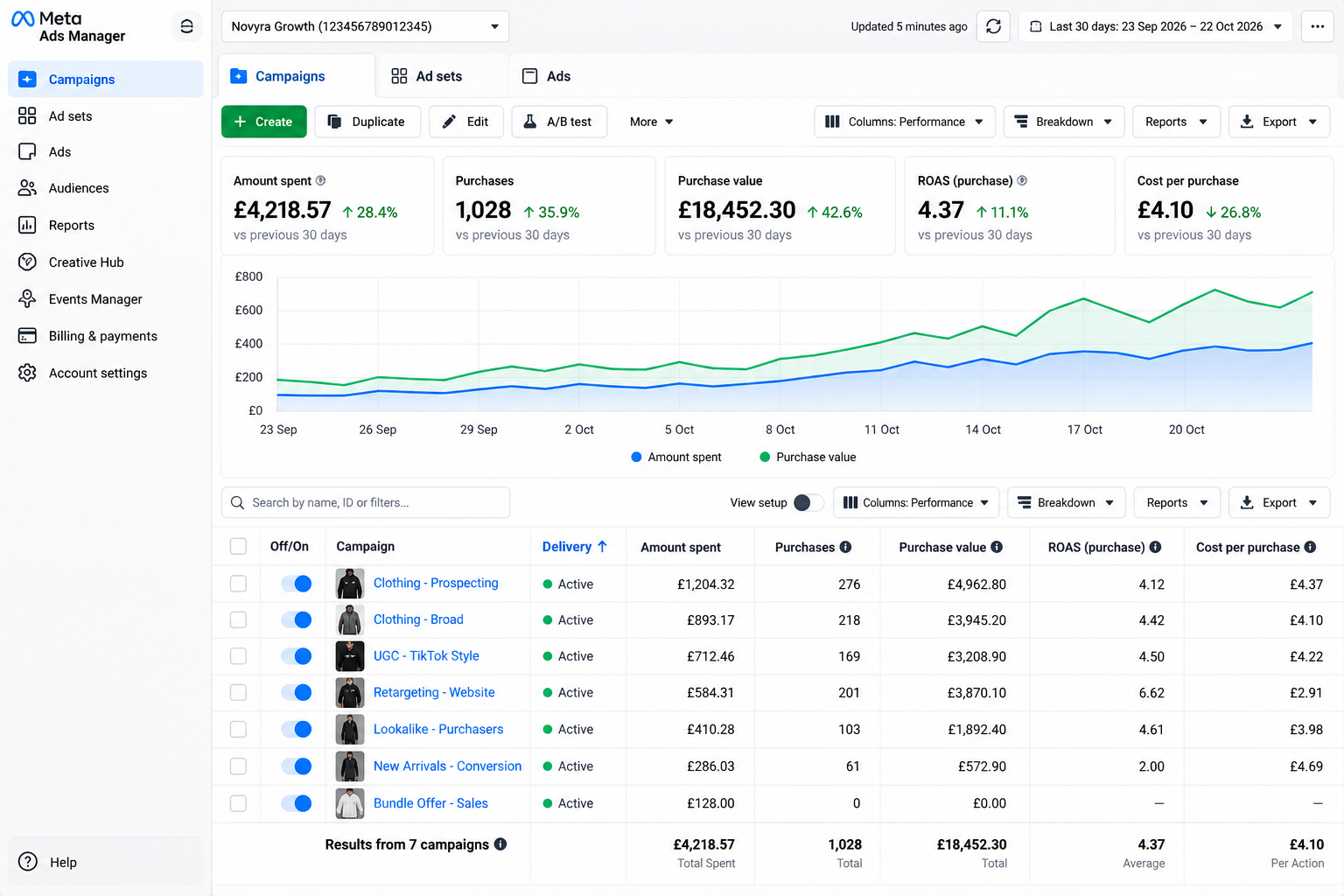Click the Help question mark icon
The width and height of the screenshot is (1344, 896).
(28, 862)
